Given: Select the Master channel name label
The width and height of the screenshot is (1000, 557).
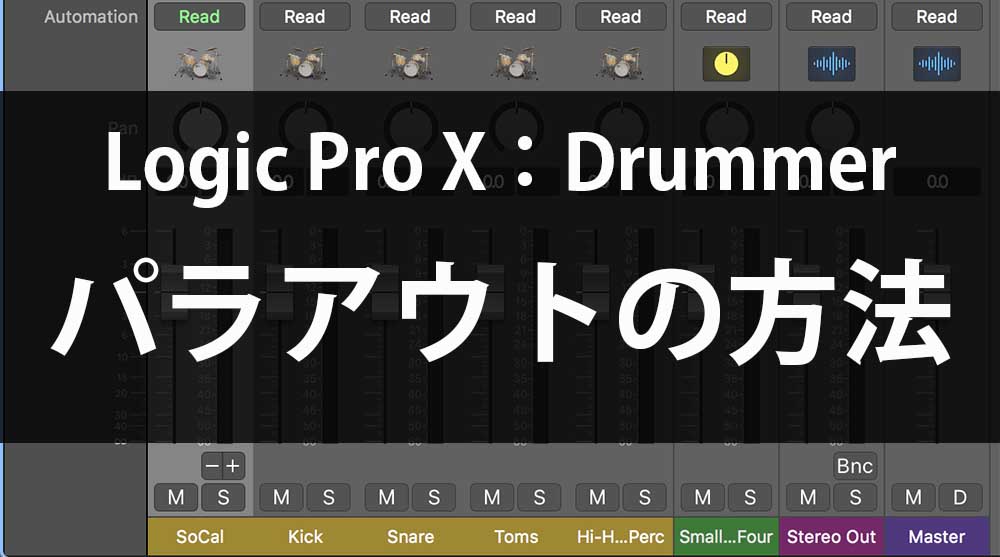Looking at the screenshot, I should 937,537.
